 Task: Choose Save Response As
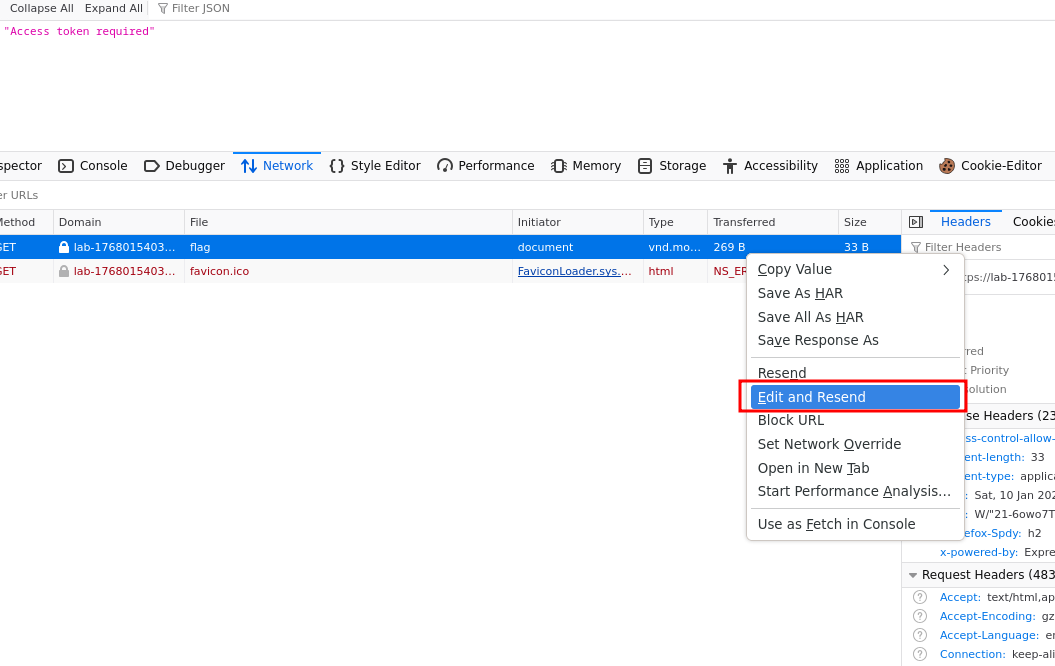[855, 340]
